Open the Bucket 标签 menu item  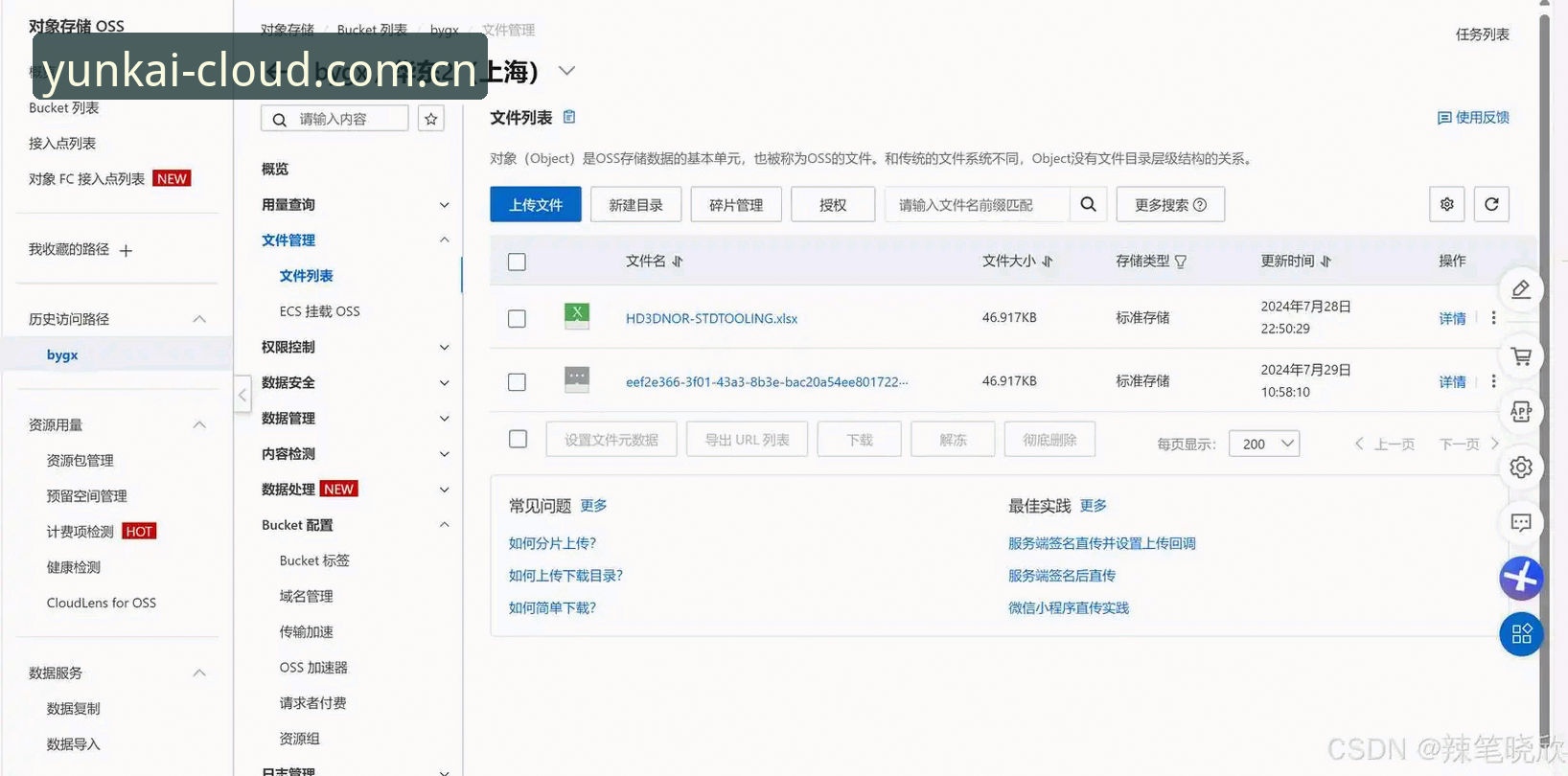point(314,560)
